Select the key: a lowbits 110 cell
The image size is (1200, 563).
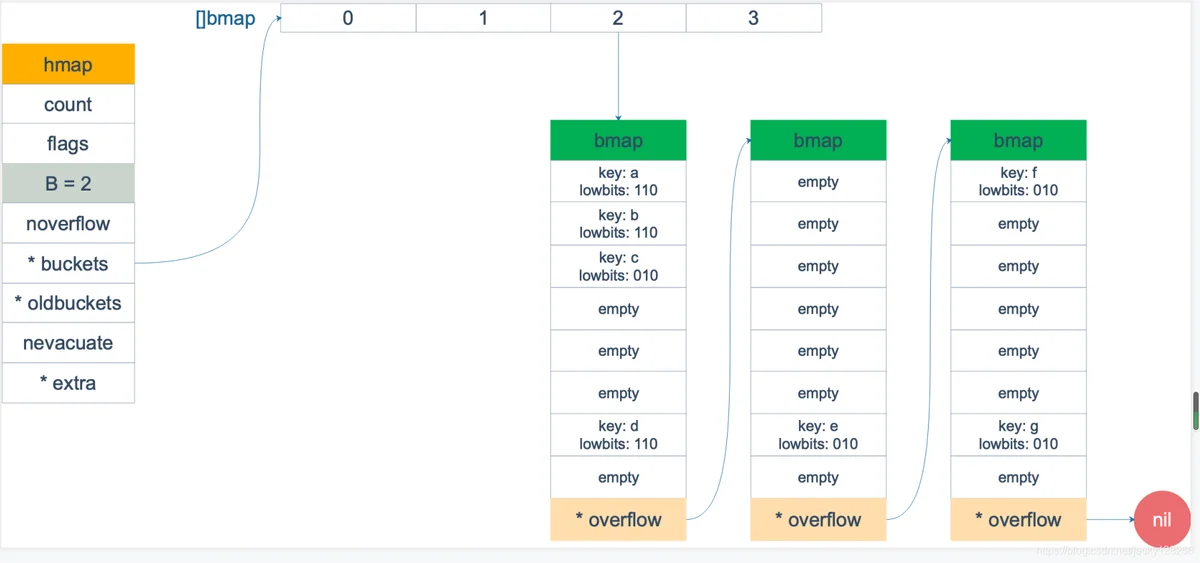[618, 181]
